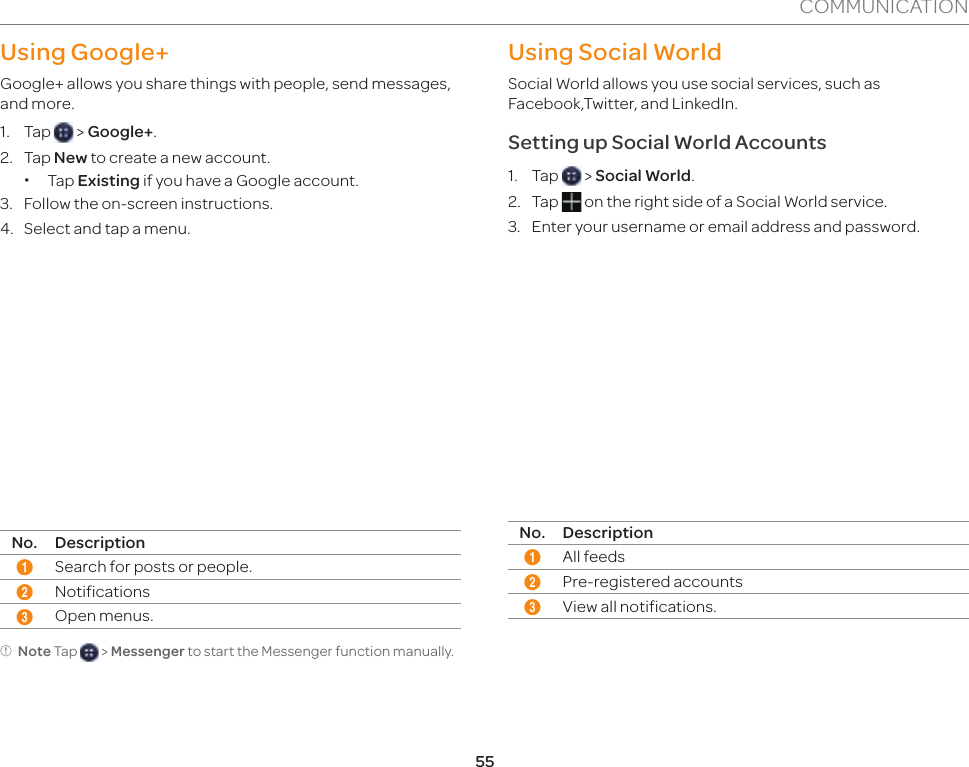Click the bold word 'Existing' in the bullet

point(109,181)
